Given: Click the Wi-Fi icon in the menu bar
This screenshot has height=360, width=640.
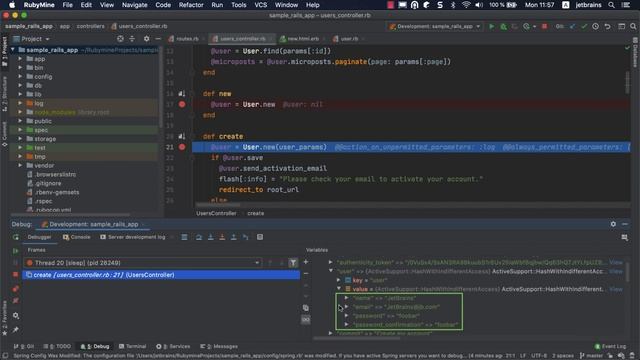Looking at the screenshot, I should coord(466,5).
